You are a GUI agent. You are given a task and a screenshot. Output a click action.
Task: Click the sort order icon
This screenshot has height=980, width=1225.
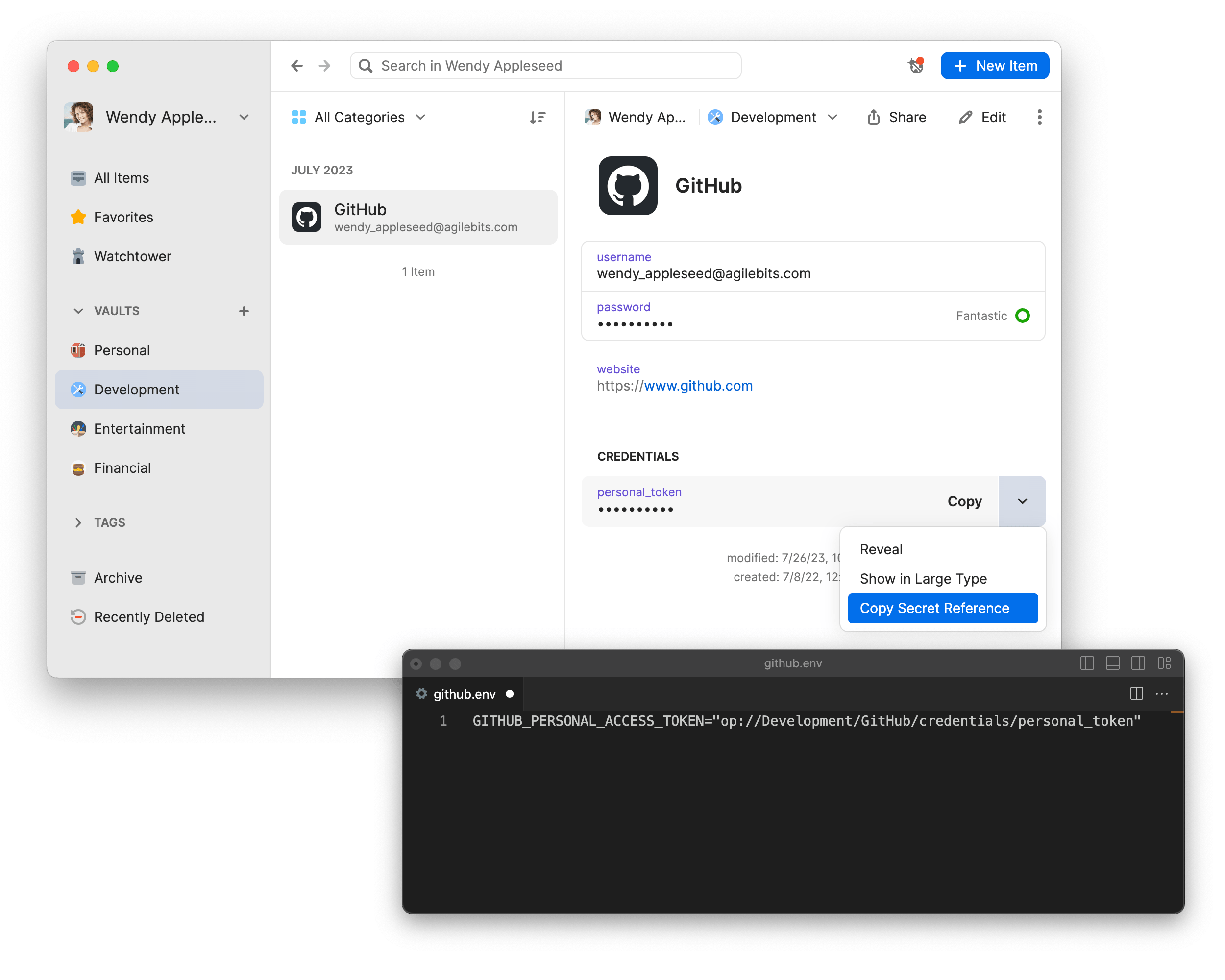(537, 117)
